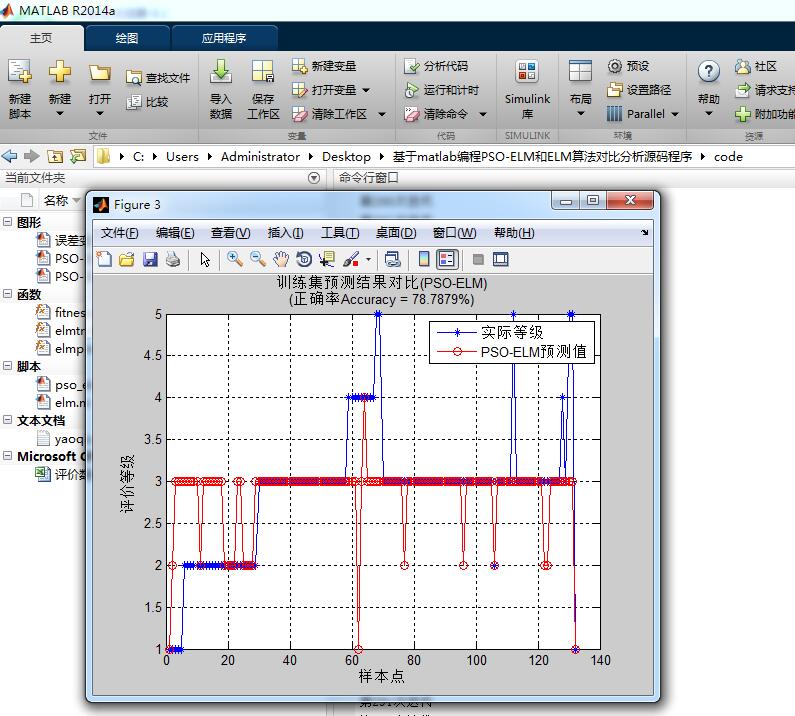Click the Link Plot icon
Screen dimensions: 795x716
(392, 259)
